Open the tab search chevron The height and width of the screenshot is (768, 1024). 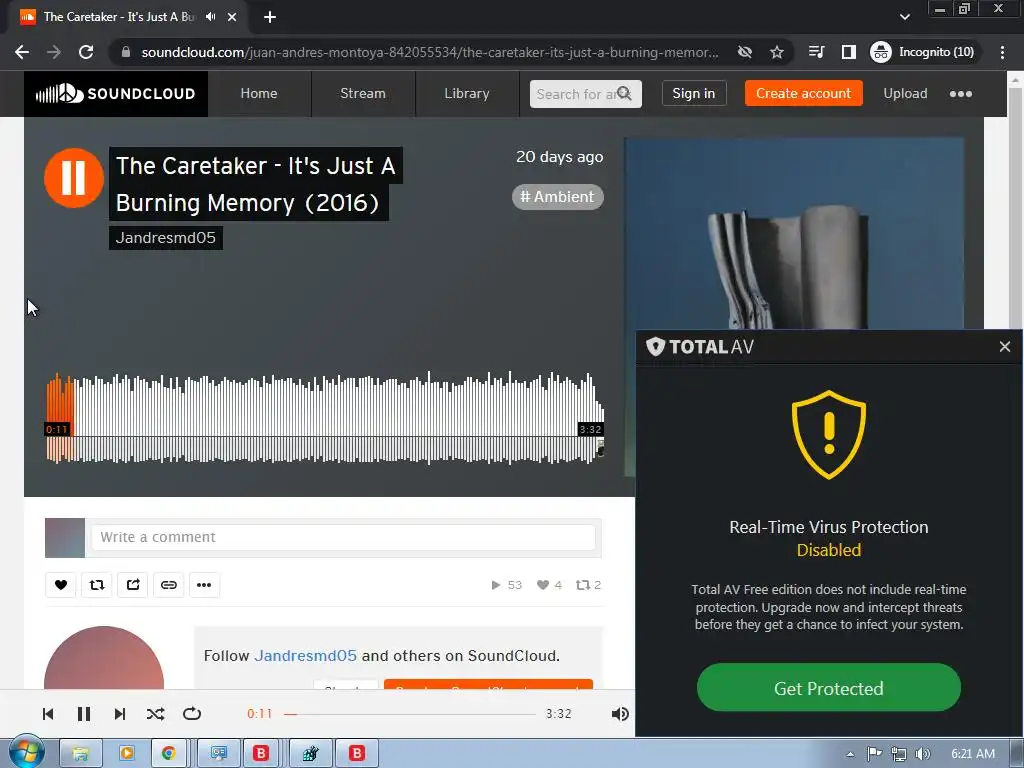click(x=904, y=17)
